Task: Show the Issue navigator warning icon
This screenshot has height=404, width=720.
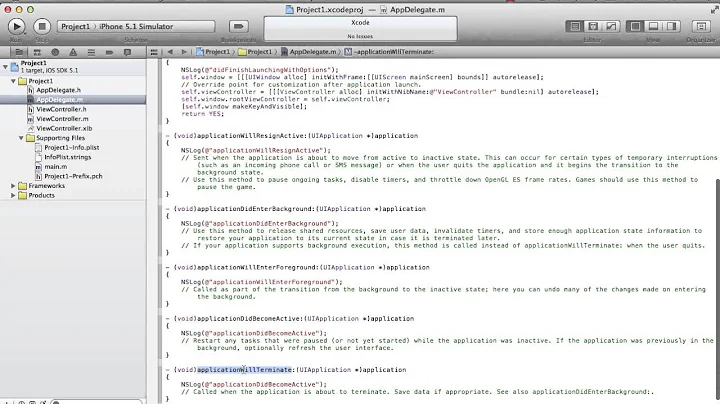Action: click(73, 52)
